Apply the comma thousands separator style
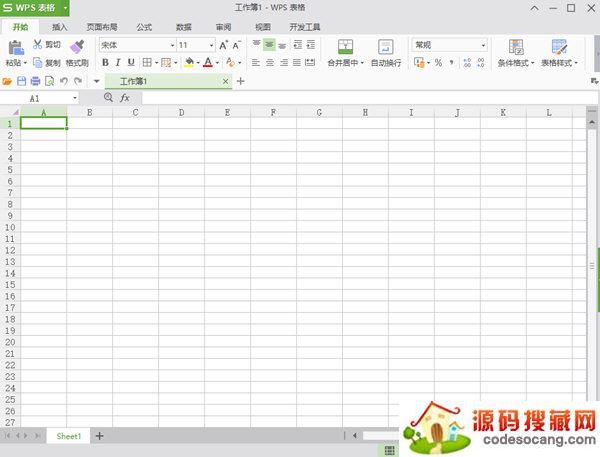The height and width of the screenshot is (457, 600). point(452,62)
